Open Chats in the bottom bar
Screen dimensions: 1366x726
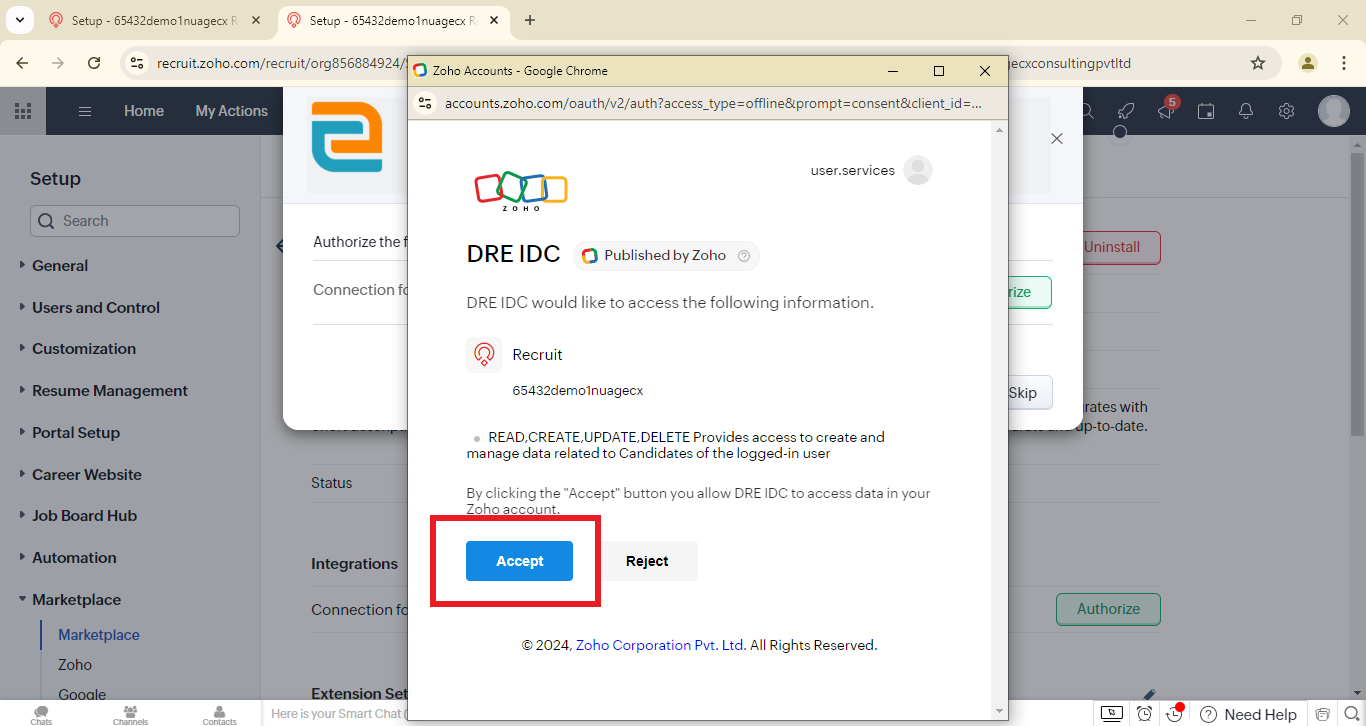[41, 714]
